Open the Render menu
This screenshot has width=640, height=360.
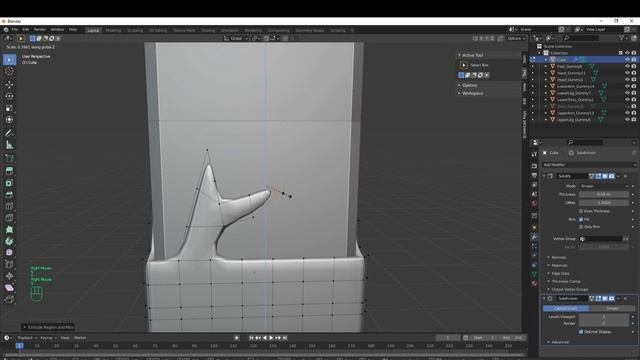click(x=40, y=30)
